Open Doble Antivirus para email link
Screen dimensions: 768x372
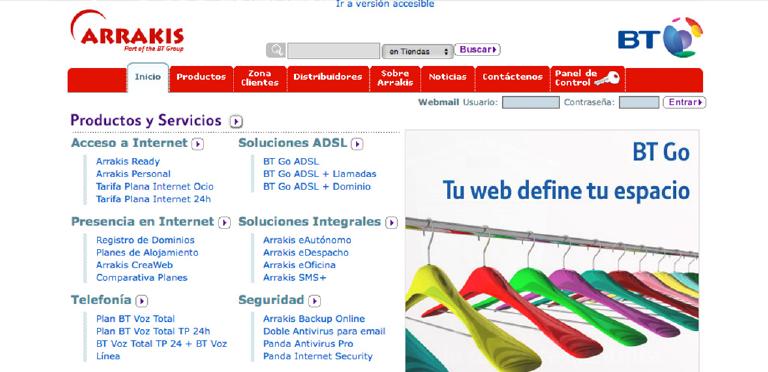pos(324,331)
